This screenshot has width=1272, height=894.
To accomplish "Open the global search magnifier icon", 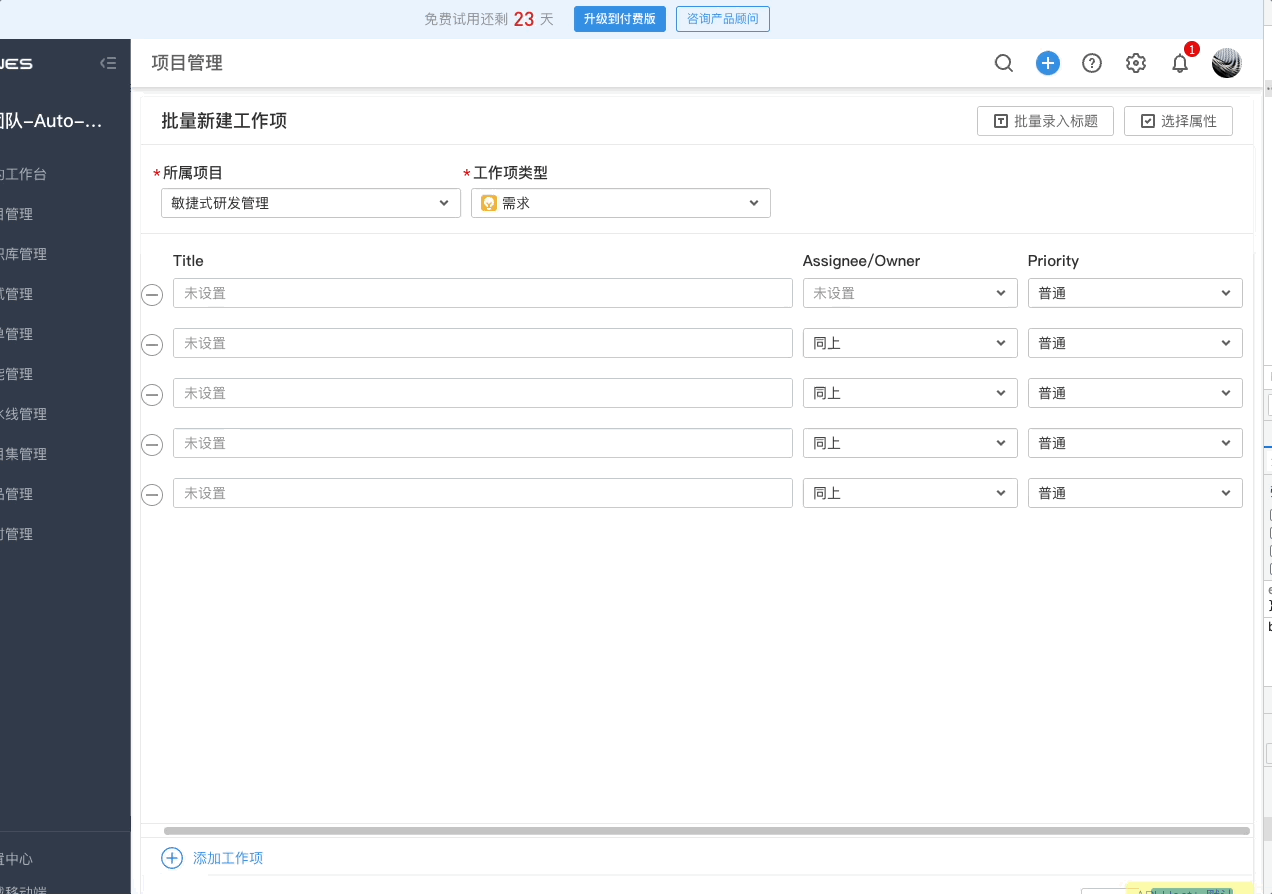I will pyautogui.click(x=1004, y=62).
